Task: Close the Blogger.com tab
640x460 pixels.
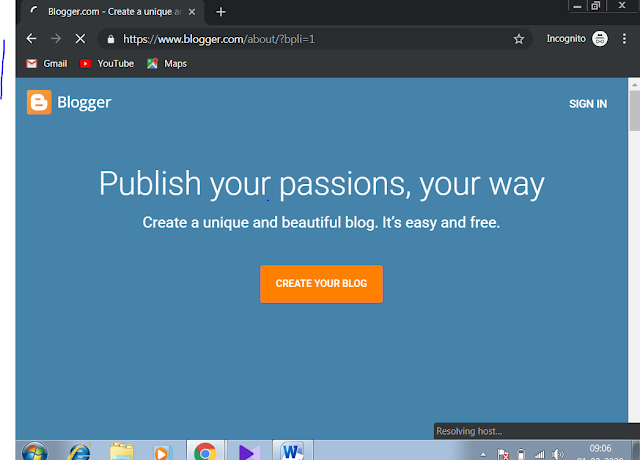Action: coord(192,12)
